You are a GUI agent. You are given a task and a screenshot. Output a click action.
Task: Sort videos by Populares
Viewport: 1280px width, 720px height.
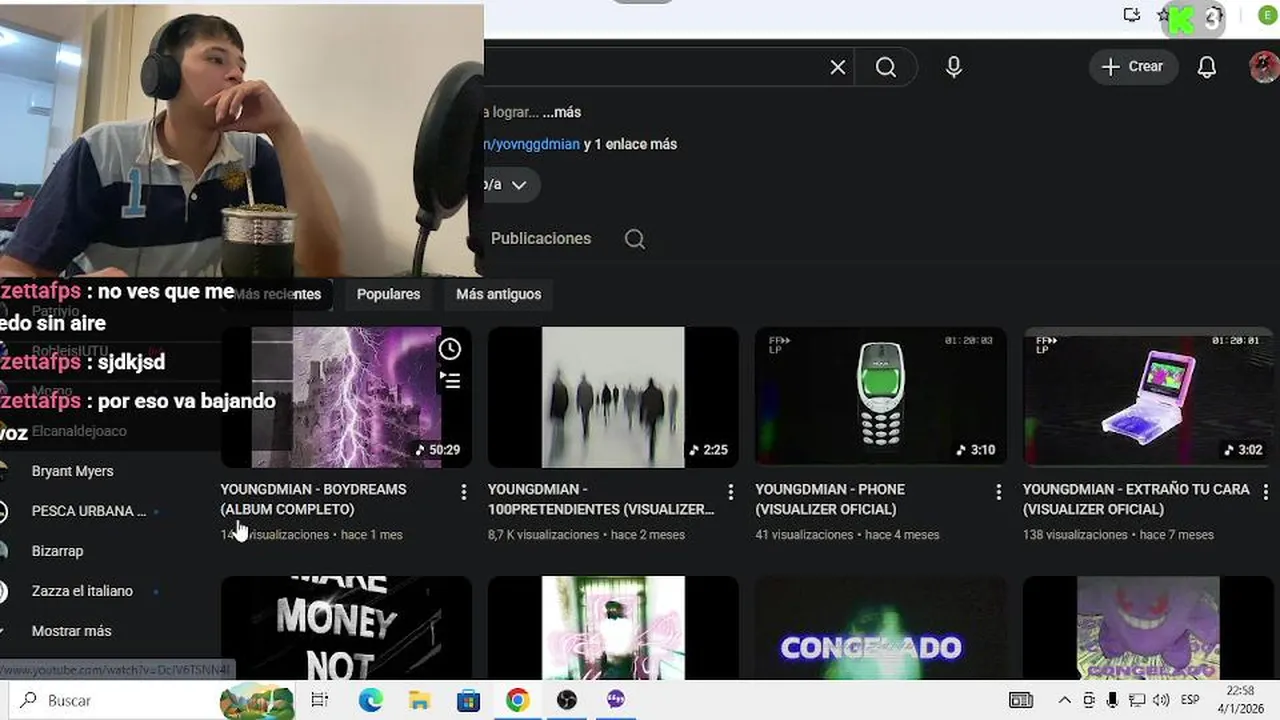pos(388,294)
